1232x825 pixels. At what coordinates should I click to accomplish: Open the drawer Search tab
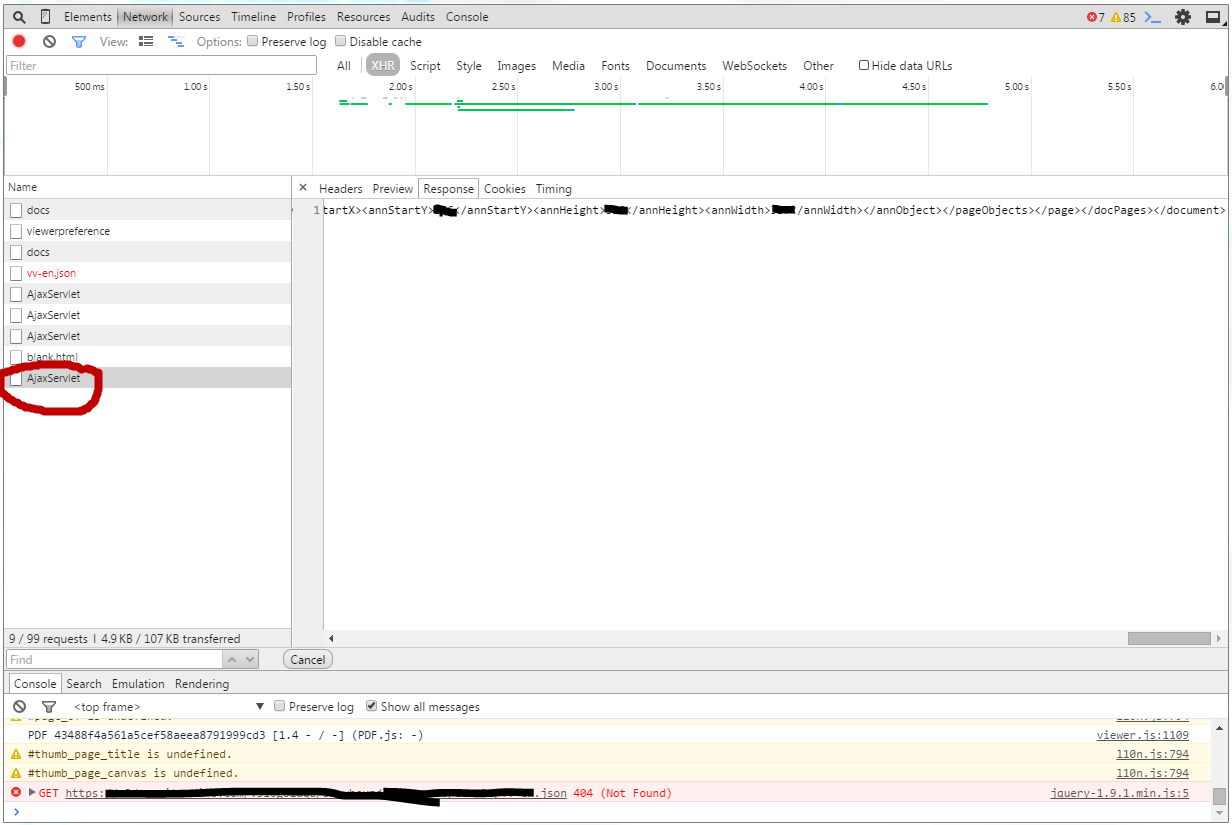pos(84,684)
